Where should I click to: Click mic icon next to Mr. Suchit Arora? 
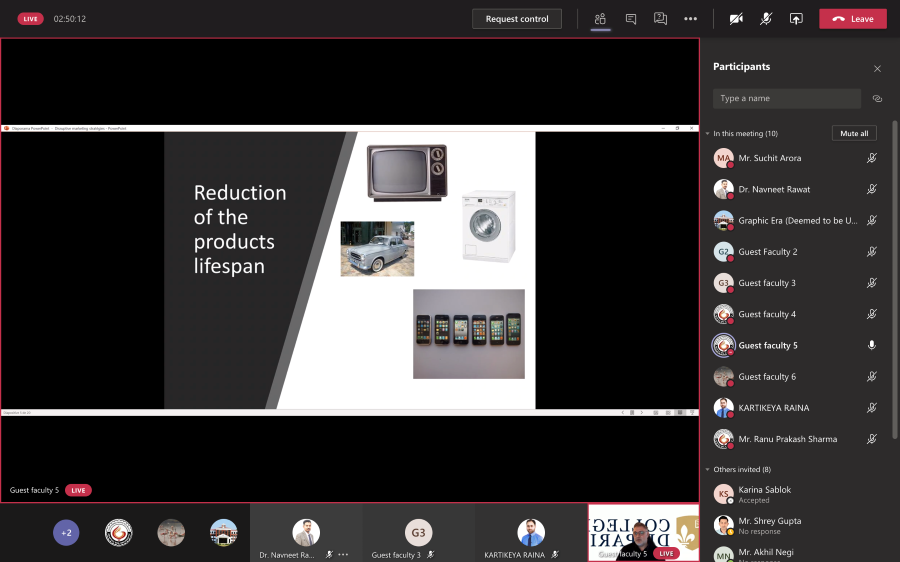coord(872,158)
